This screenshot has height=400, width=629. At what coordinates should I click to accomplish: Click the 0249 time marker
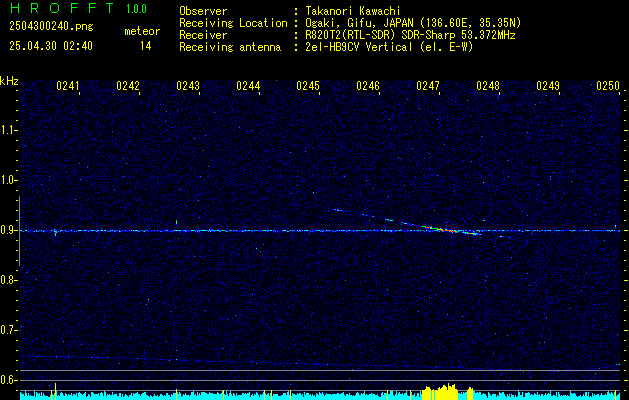click(x=548, y=86)
